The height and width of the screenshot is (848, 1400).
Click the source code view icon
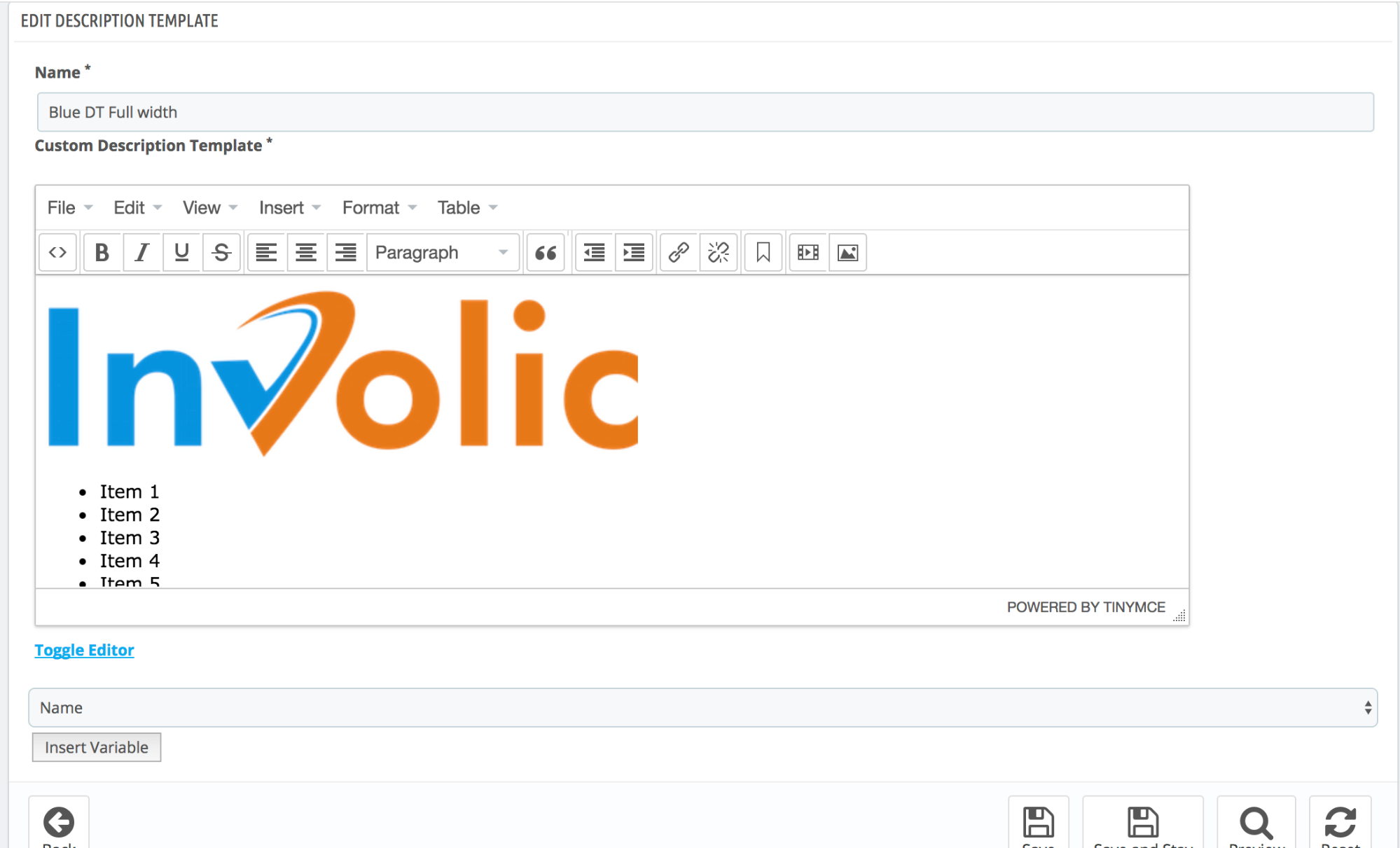point(58,251)
